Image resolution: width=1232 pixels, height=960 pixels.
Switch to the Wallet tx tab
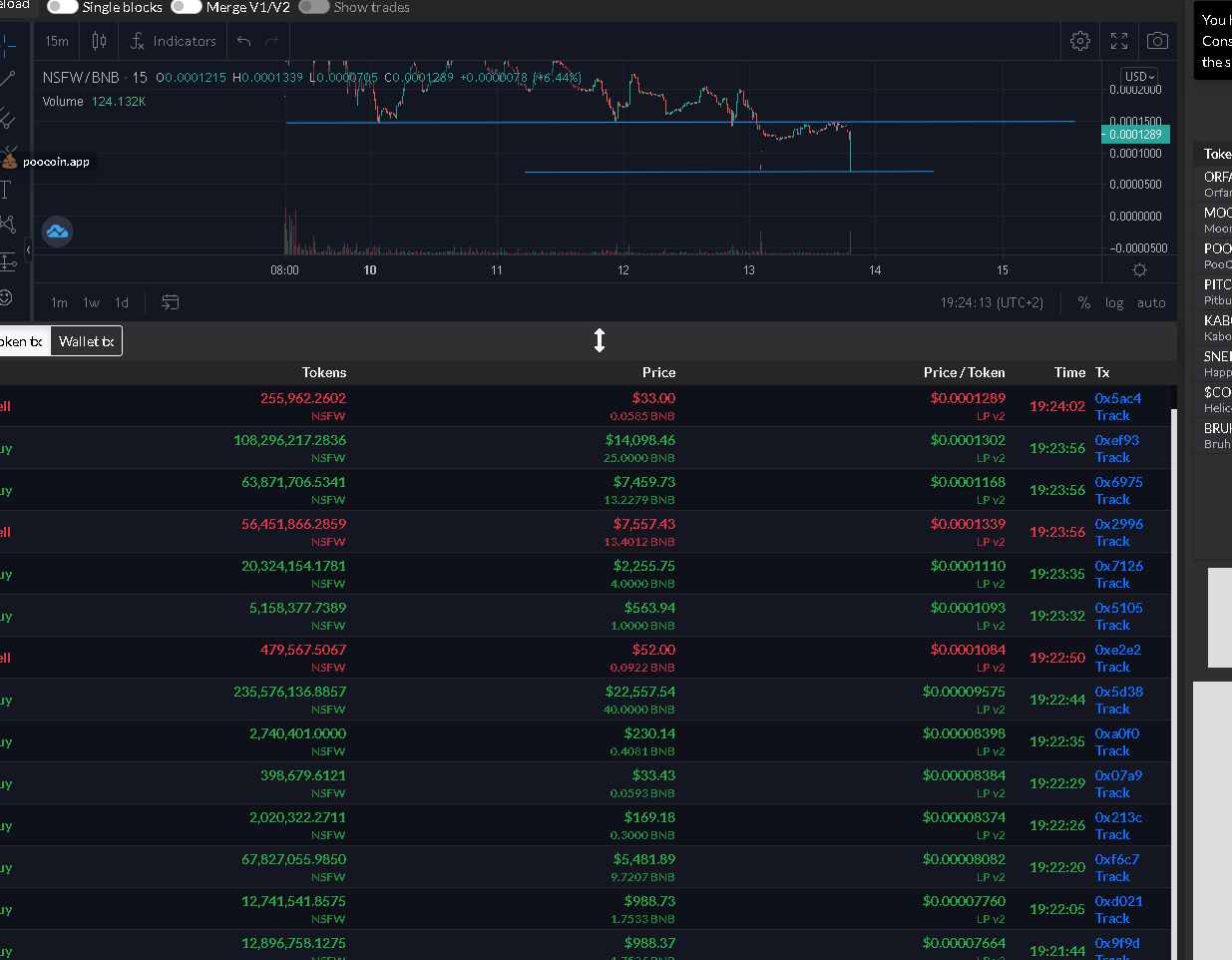(87, 341)
